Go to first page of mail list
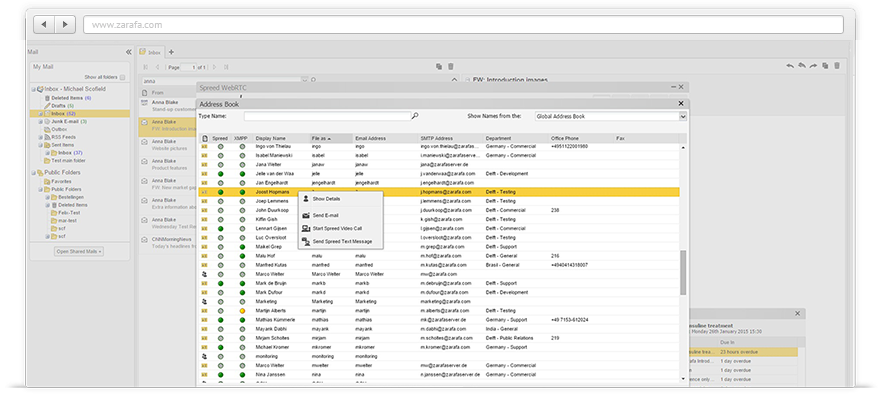Screen dimensions: 884x394 point(146,67)
